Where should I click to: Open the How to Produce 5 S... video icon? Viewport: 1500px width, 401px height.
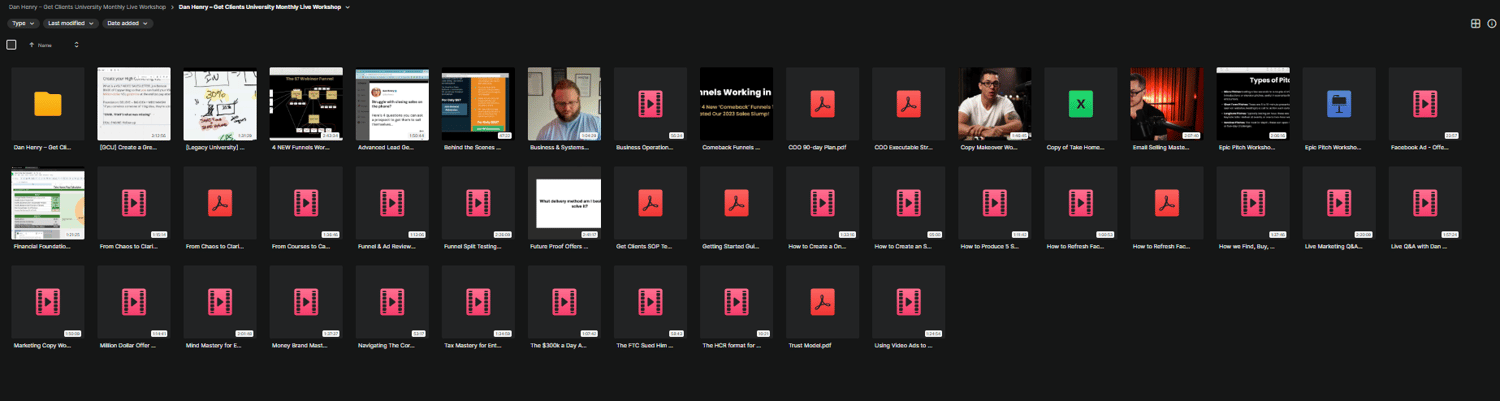[x=994, y=203]
